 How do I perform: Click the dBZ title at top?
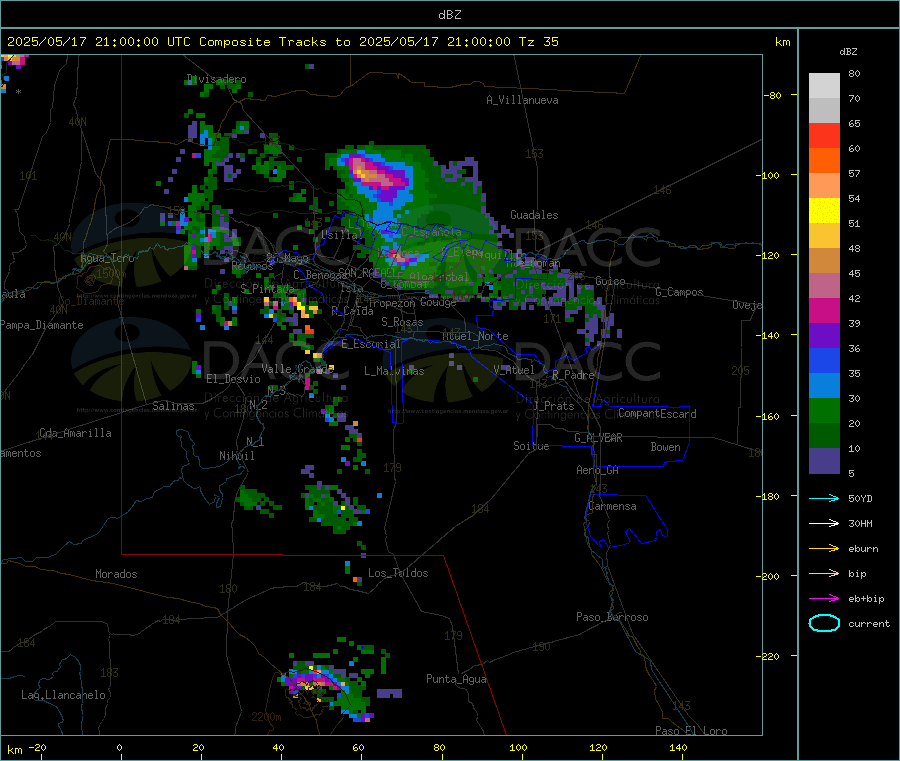pyautogui.click(x=449, y=15)
